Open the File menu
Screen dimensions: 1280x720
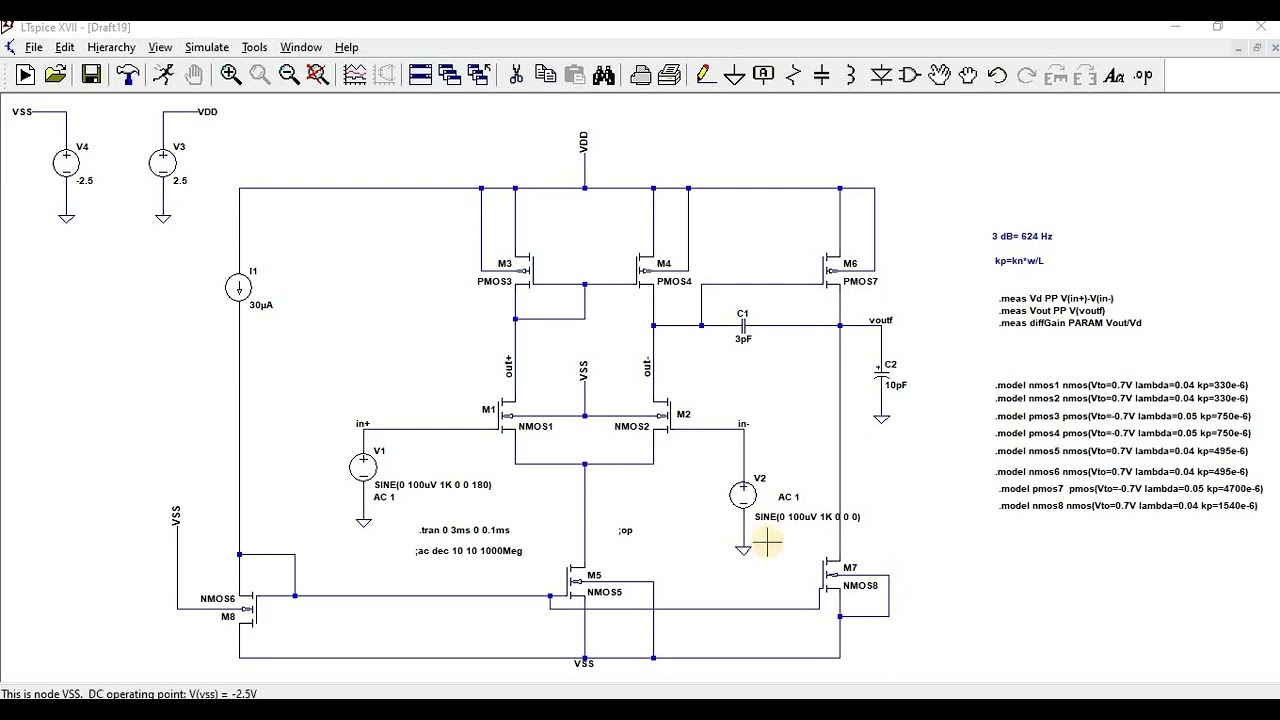pyautogui.click(x=33, y=47)
